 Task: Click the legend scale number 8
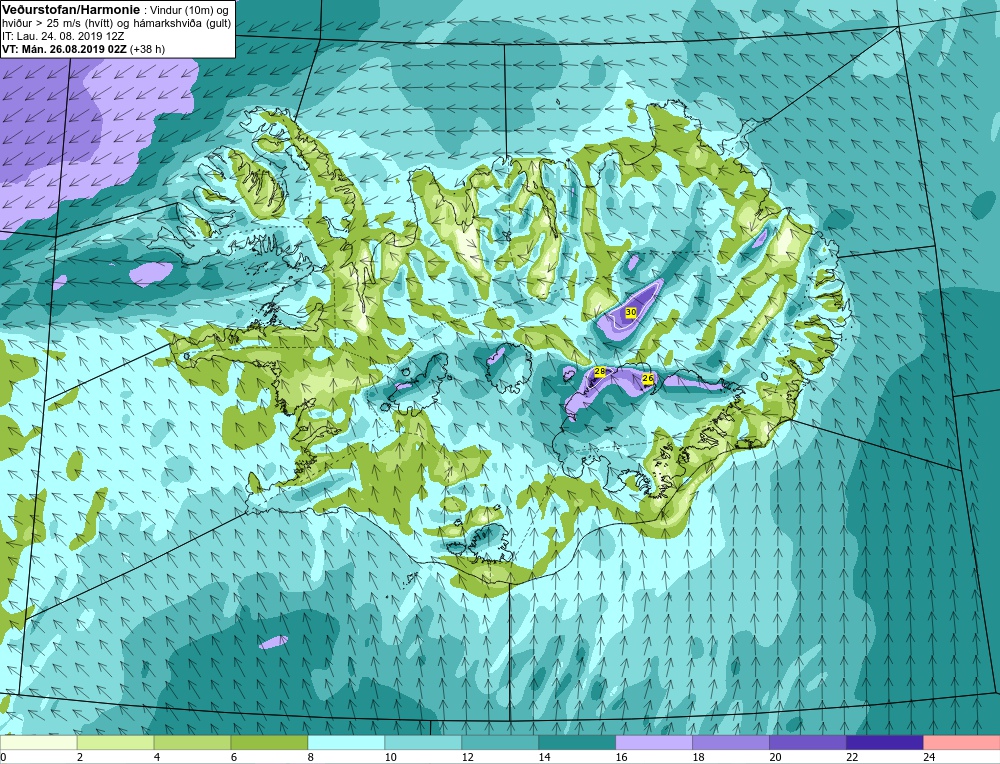tap(311, 757)
